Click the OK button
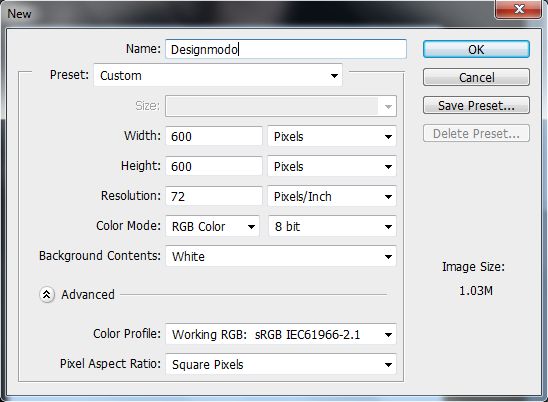This screenshot has width=548, height=402. pos(476,49)
